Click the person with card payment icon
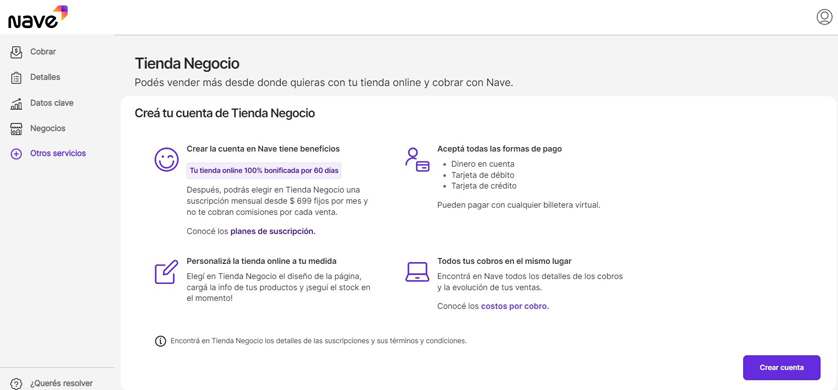The width and height of the screenshot is (838, 390). coord(417,160)
